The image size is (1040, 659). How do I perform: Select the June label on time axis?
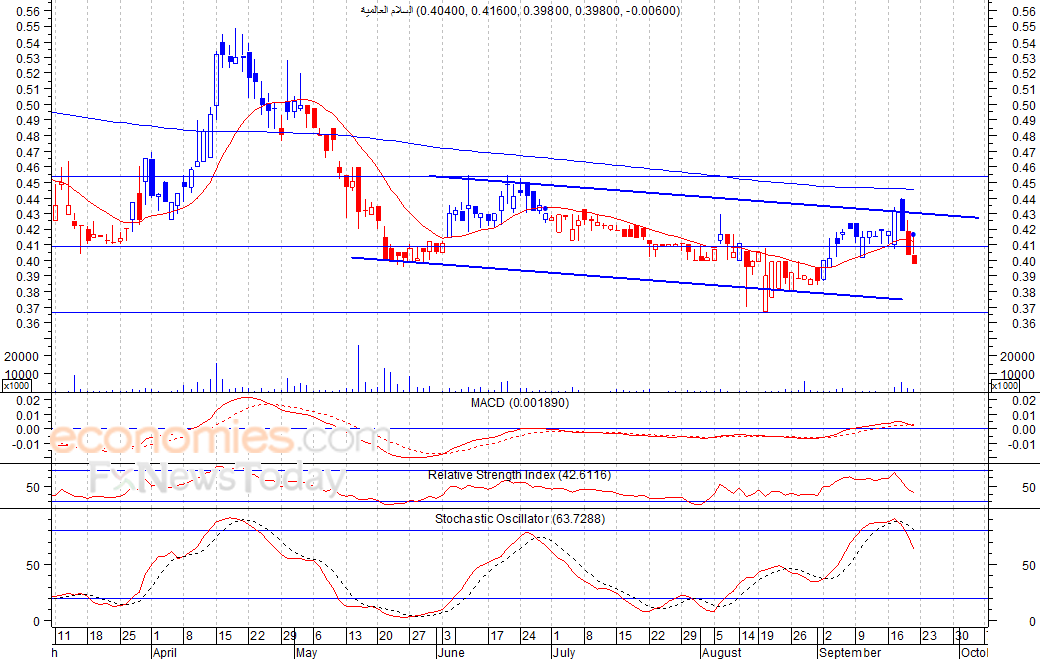(x=450, y=652)
